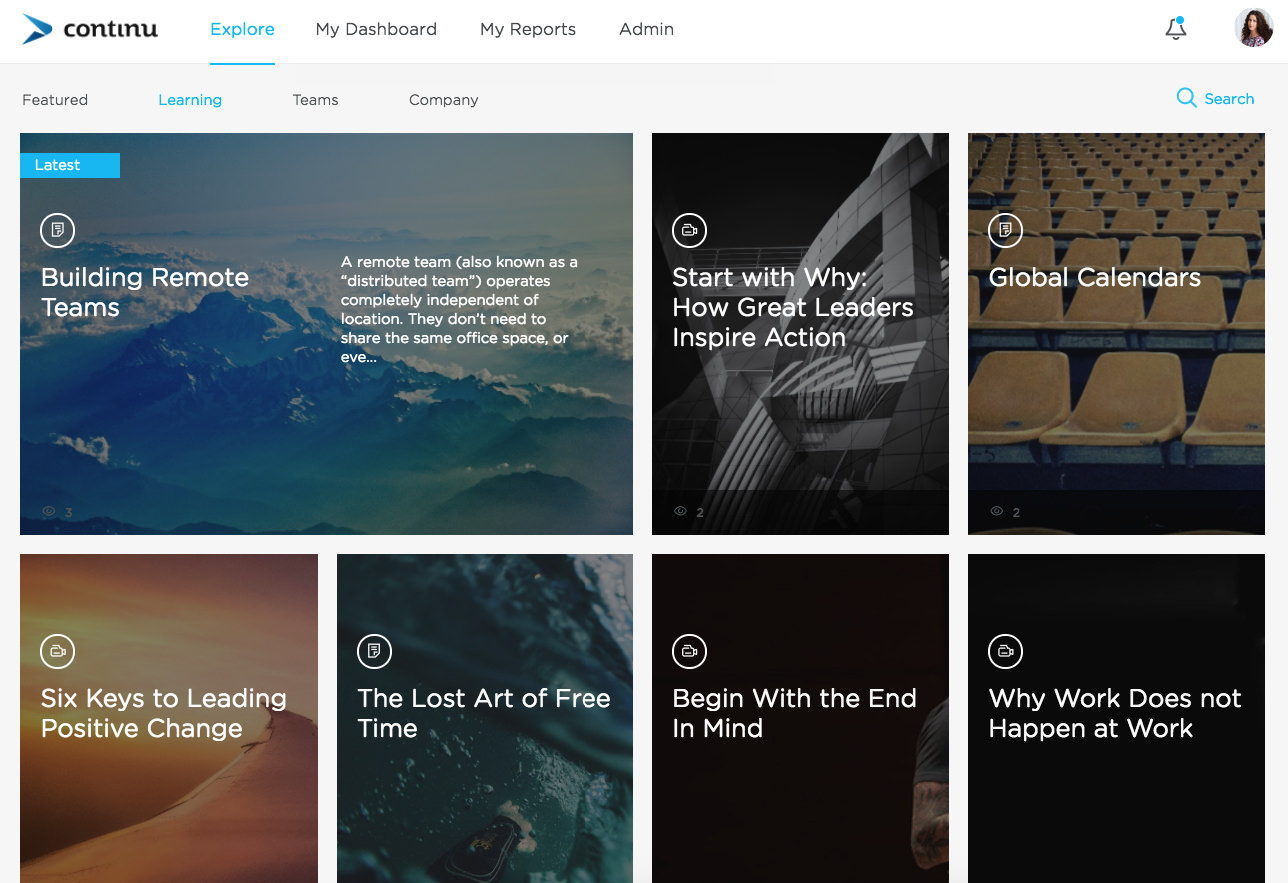Image resolution: width=1288 pixels, height=883 pixels.
Task: Open the user profile avatar
Action: pyautogui.click(x=1254, y=28)
